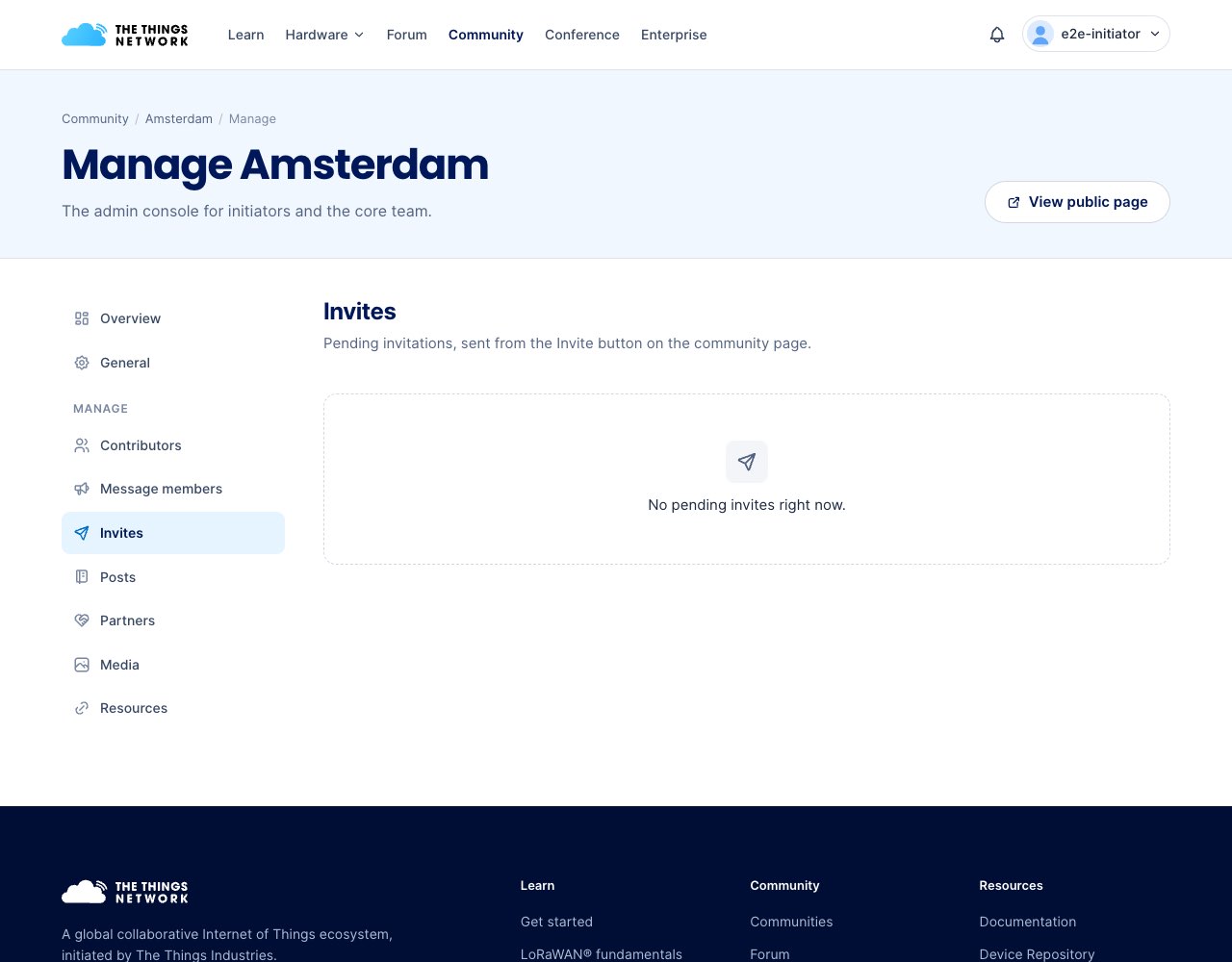
Task: Click the Resources link icon
Action: point(82,708)
